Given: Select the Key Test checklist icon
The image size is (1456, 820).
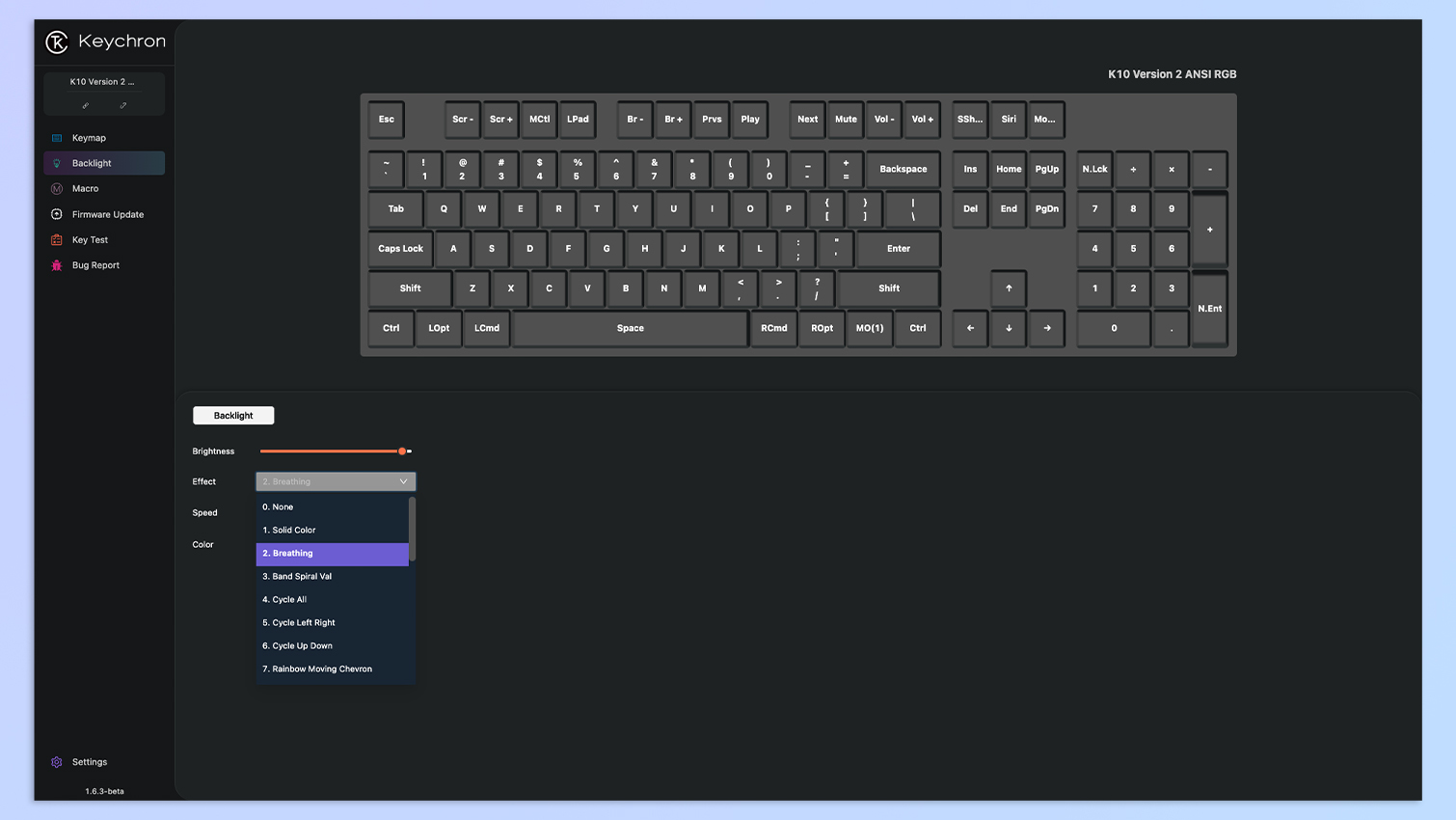Looking at the screenshot, I should [57, 240].
